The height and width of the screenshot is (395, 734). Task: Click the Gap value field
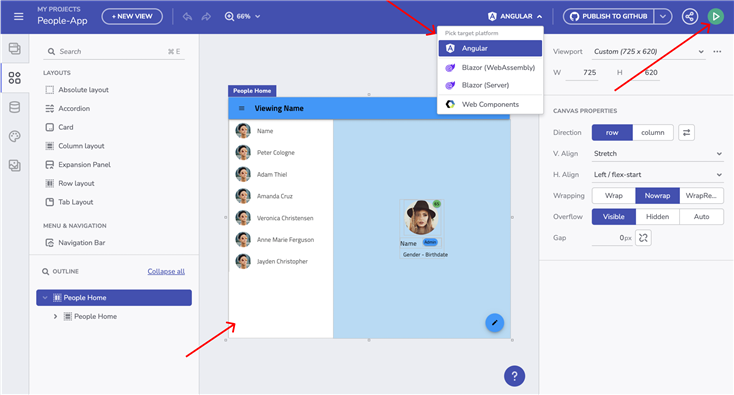click(612, 238)
